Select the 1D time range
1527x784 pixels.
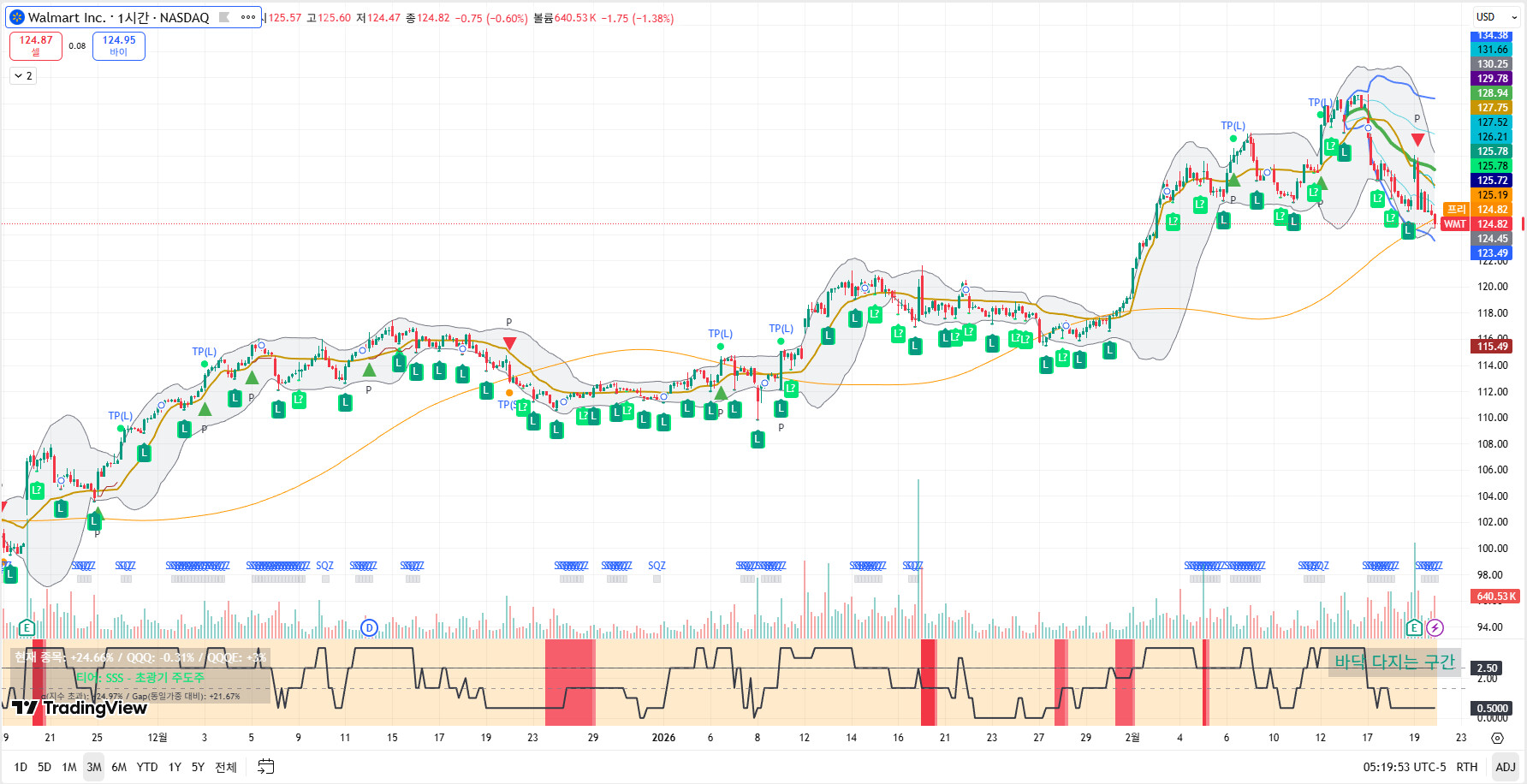[21, 767]
